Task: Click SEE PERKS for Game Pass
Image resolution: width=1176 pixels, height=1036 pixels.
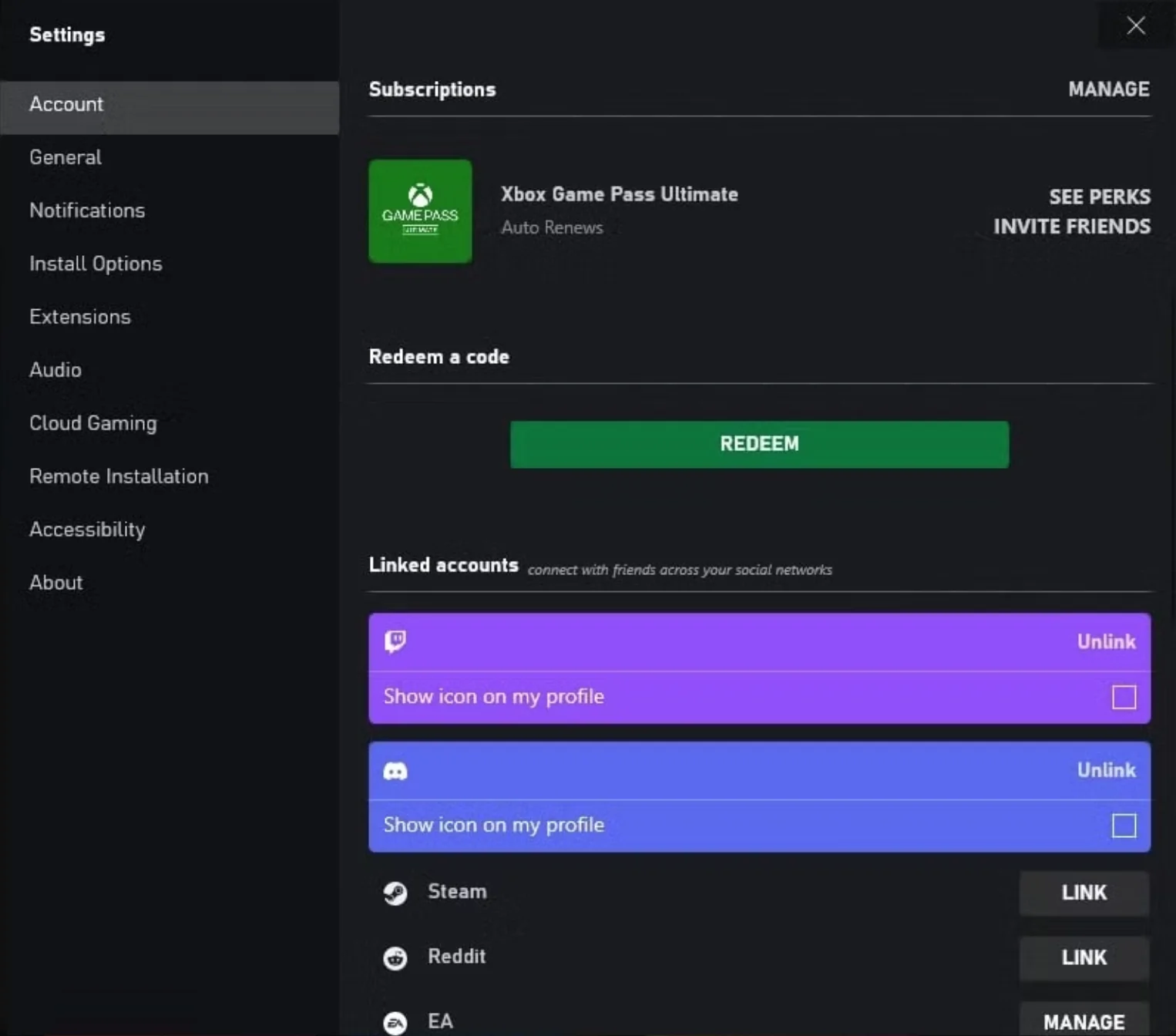Action: (1100, 197)
